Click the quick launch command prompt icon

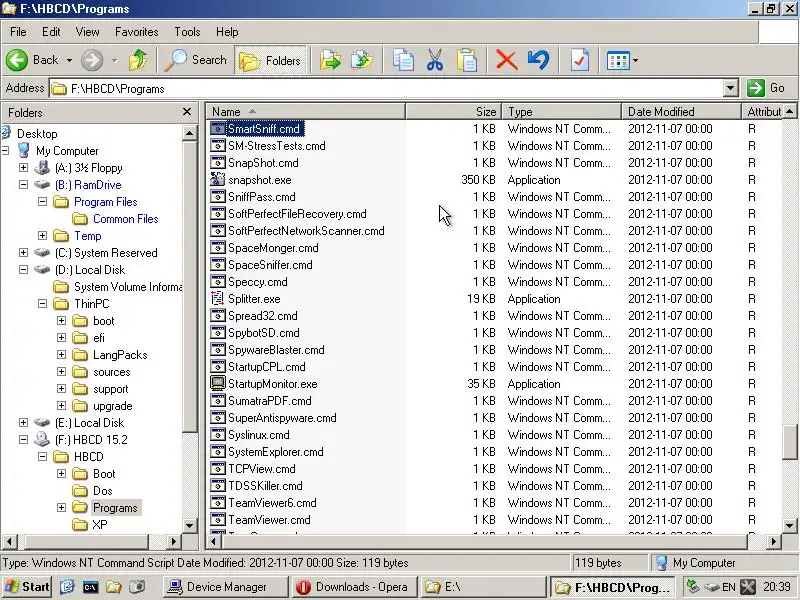click(90, 587)
